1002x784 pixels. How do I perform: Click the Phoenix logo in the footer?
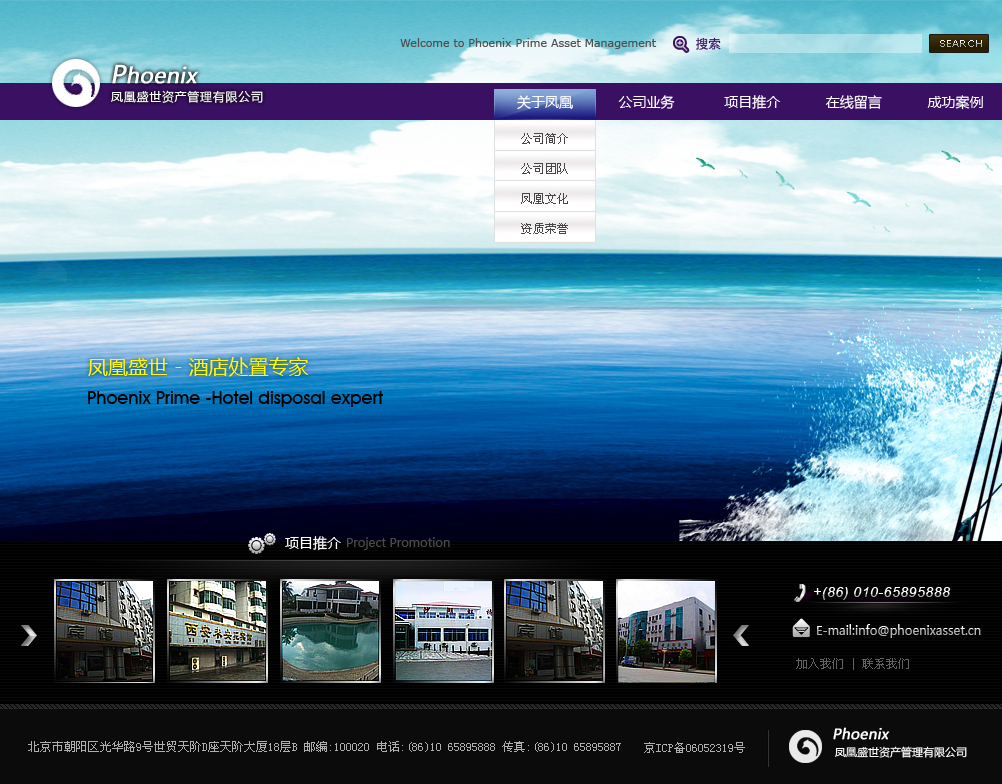805,746
